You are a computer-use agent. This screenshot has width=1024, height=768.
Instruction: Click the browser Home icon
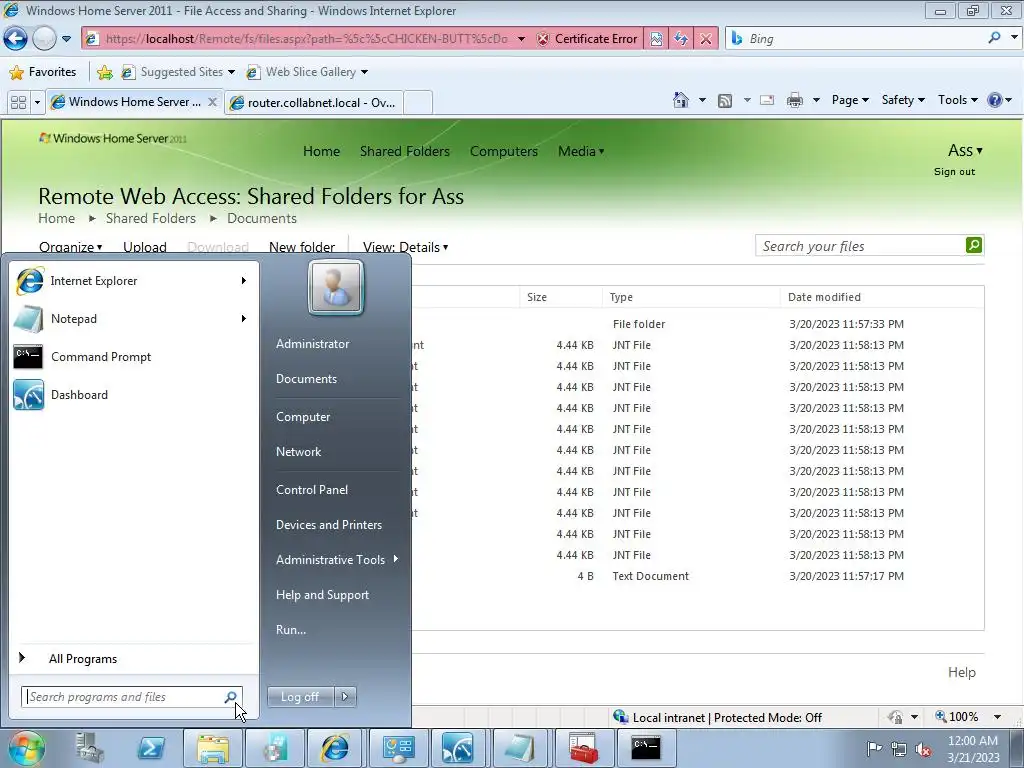[x=680, y=100]
